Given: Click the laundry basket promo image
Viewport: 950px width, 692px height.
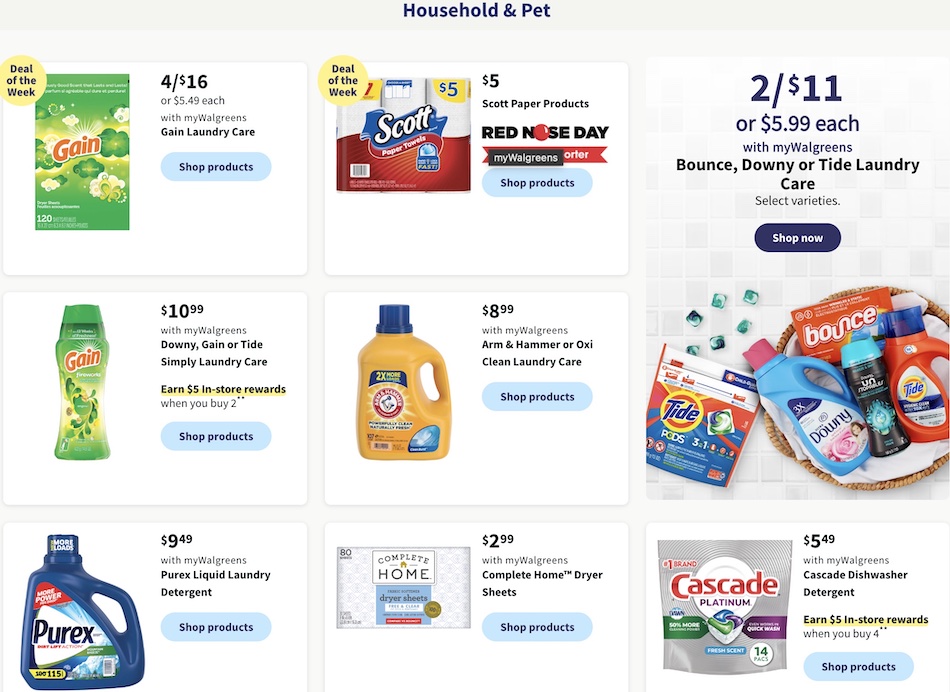Looking at the screenshot, I should pyautogui.click(x=797, y=390).
